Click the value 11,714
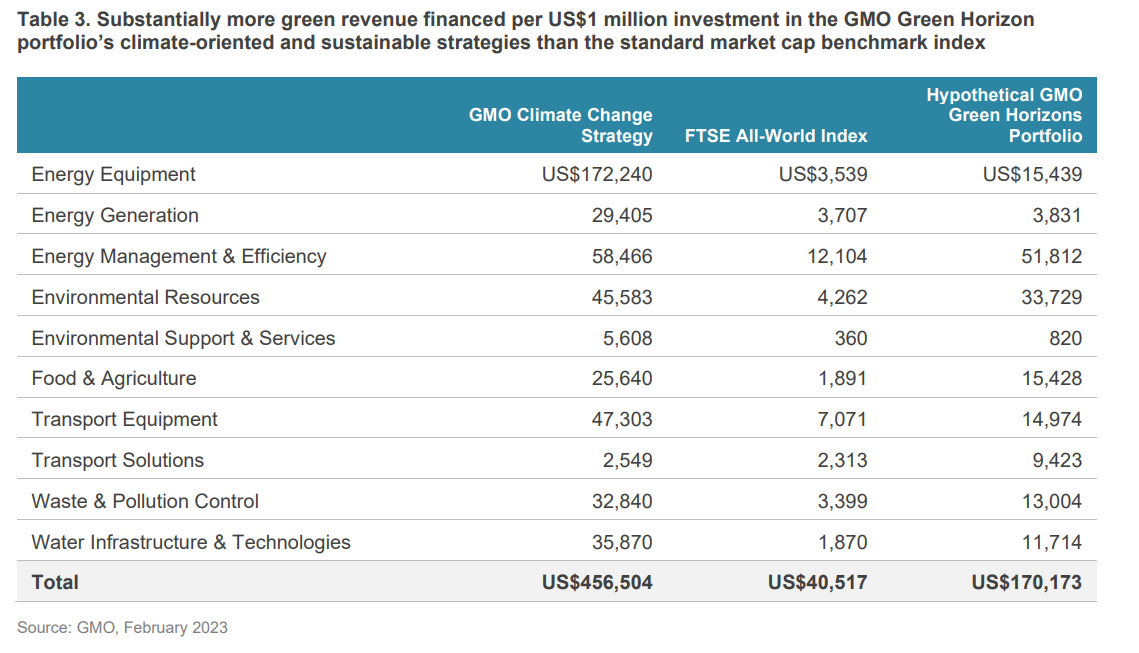This screenshot has height=653, width=1139. point(1052,543)
